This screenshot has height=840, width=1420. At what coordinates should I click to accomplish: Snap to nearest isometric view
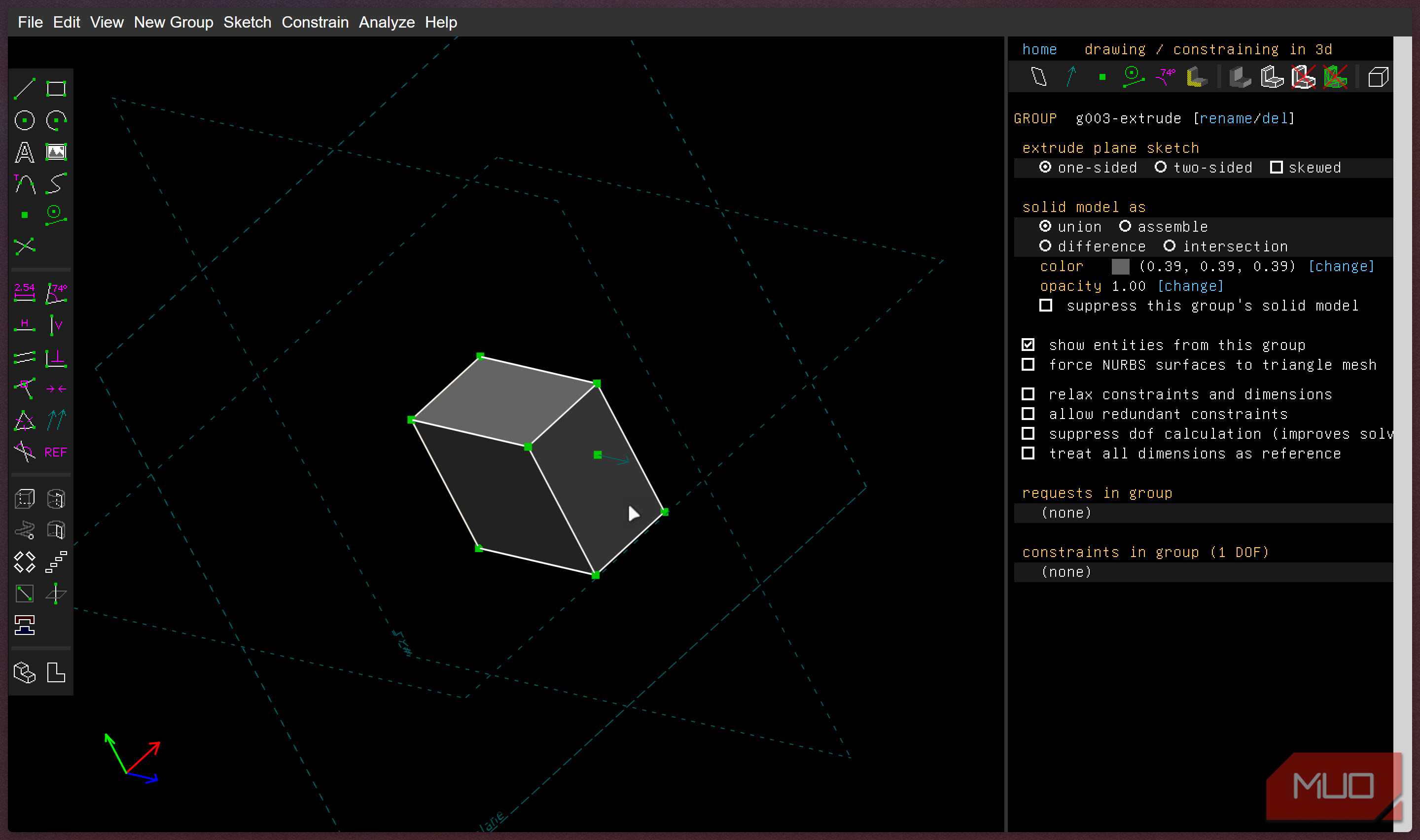(24, 672)
